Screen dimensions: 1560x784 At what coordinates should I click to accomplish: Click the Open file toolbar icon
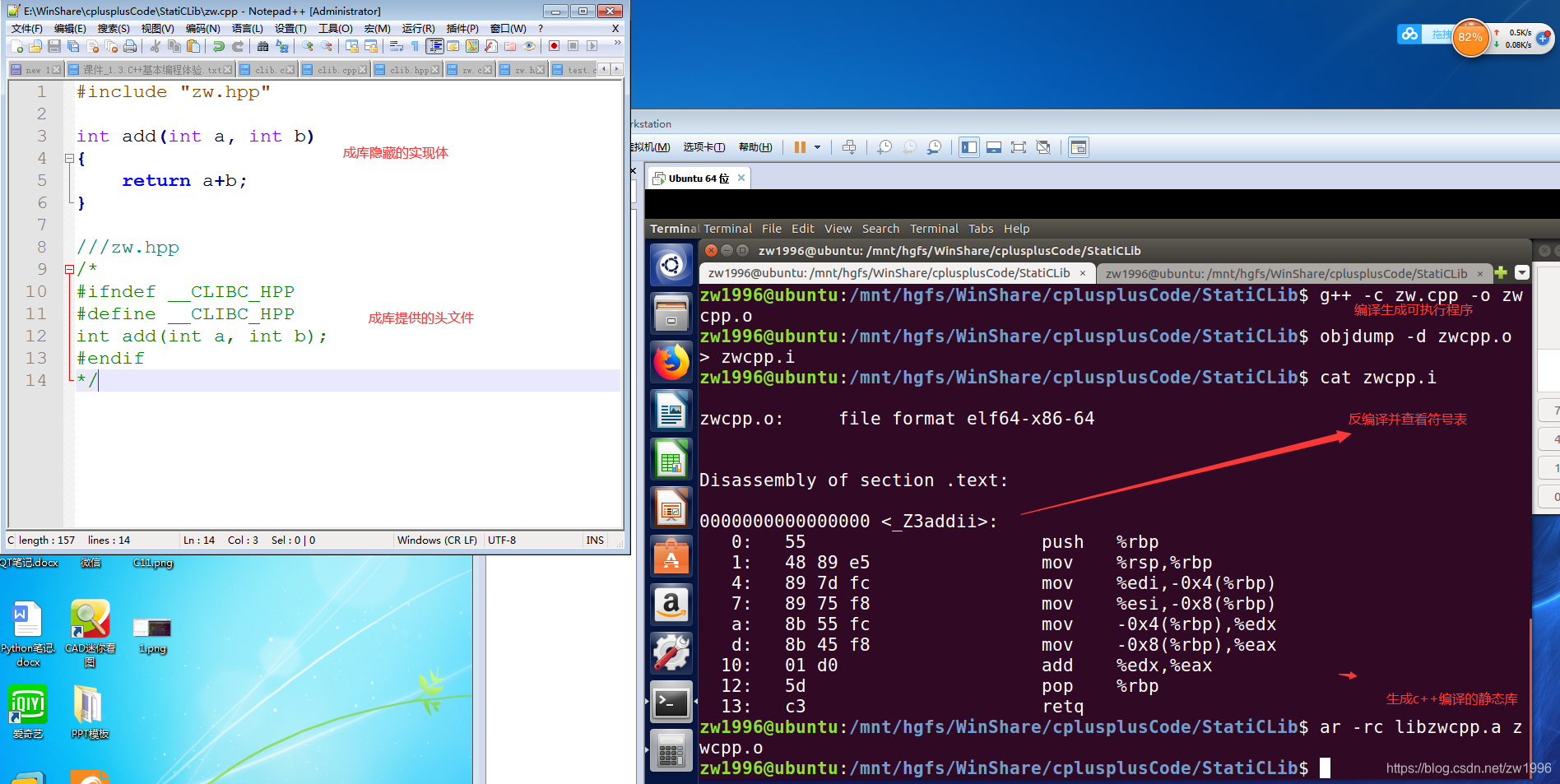pyautogui.click(x=35, y=46)
